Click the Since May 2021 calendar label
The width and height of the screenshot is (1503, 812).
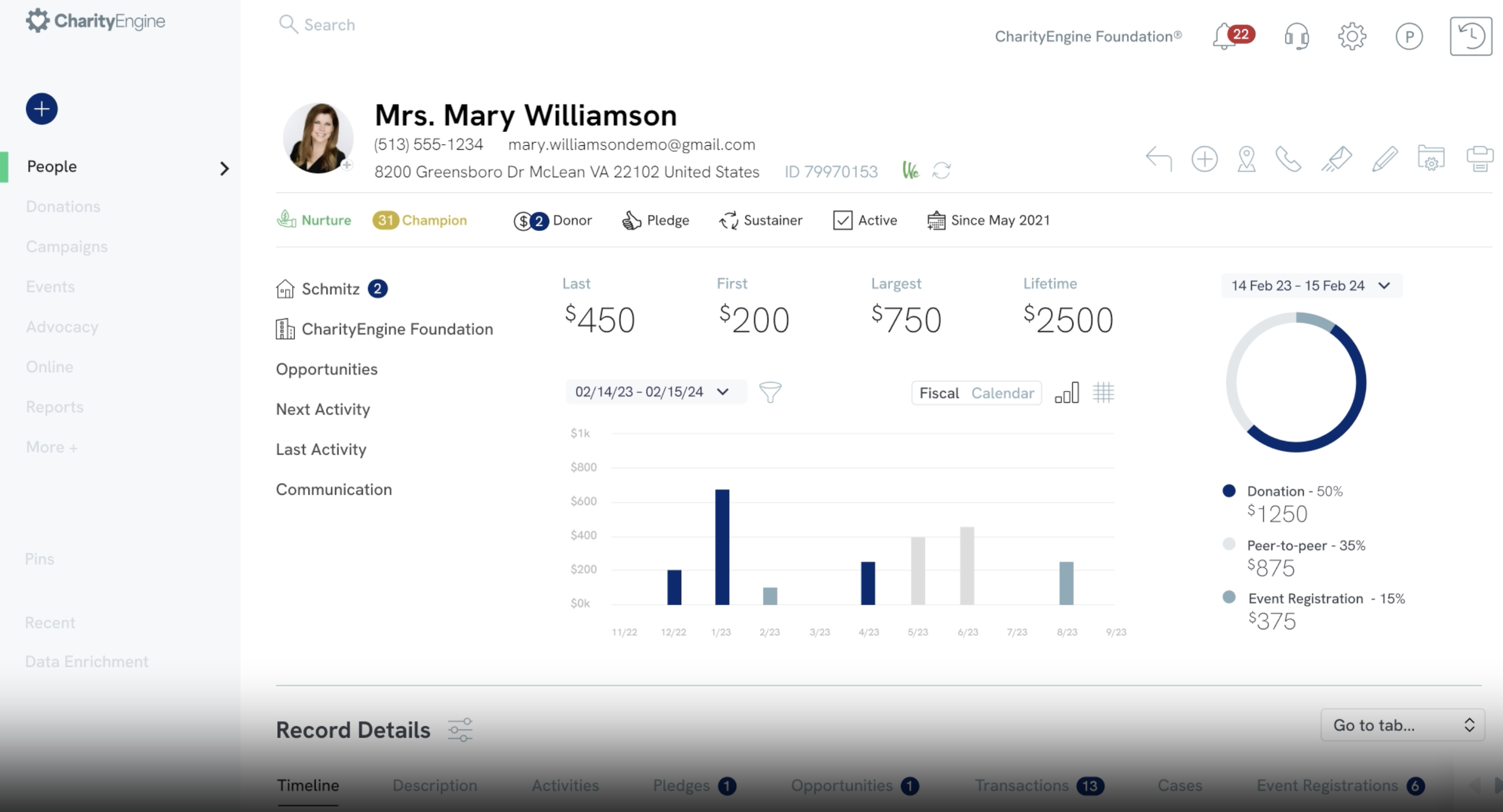point(988,221)
